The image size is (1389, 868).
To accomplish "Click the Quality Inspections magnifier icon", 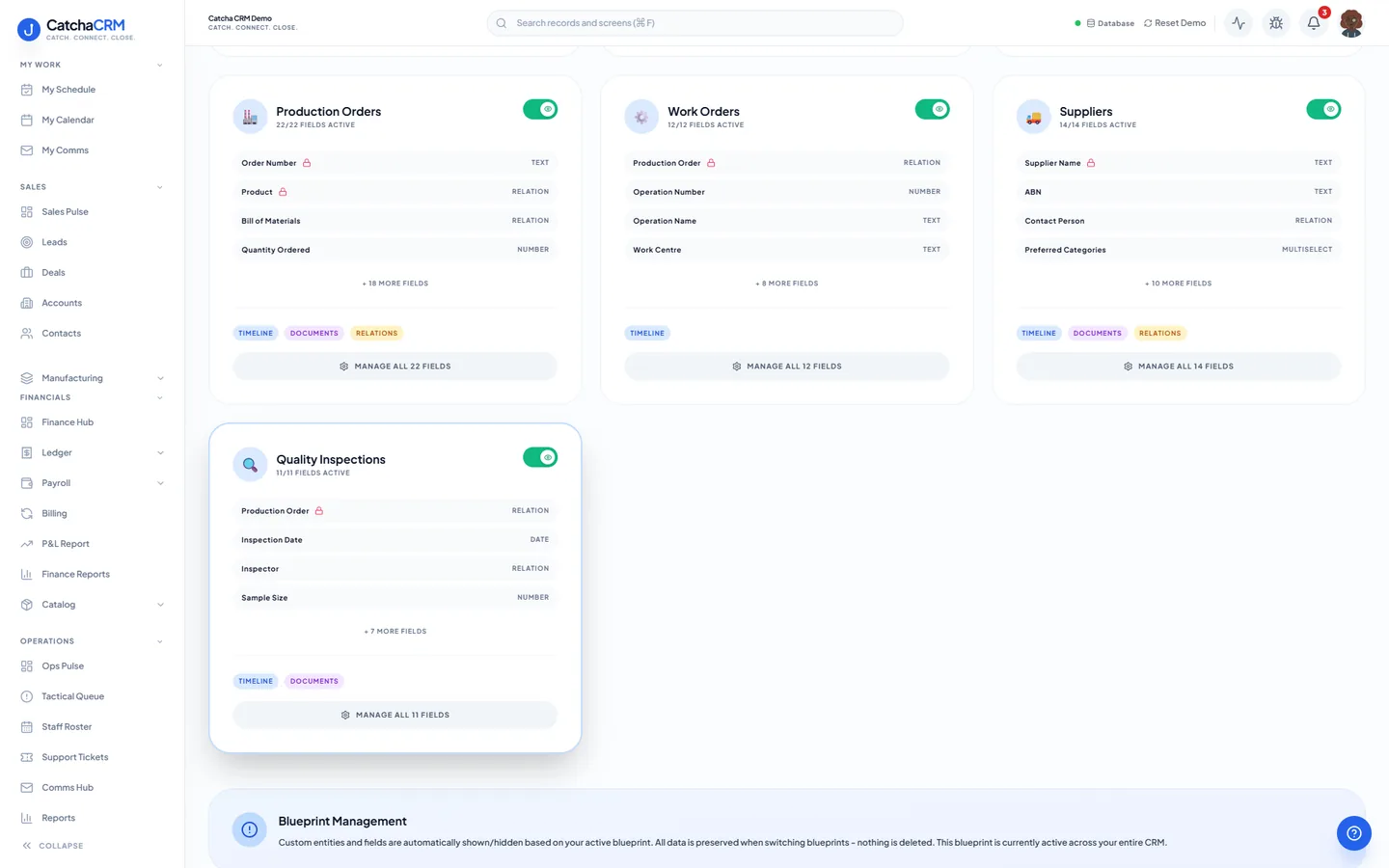I will 250,465.
